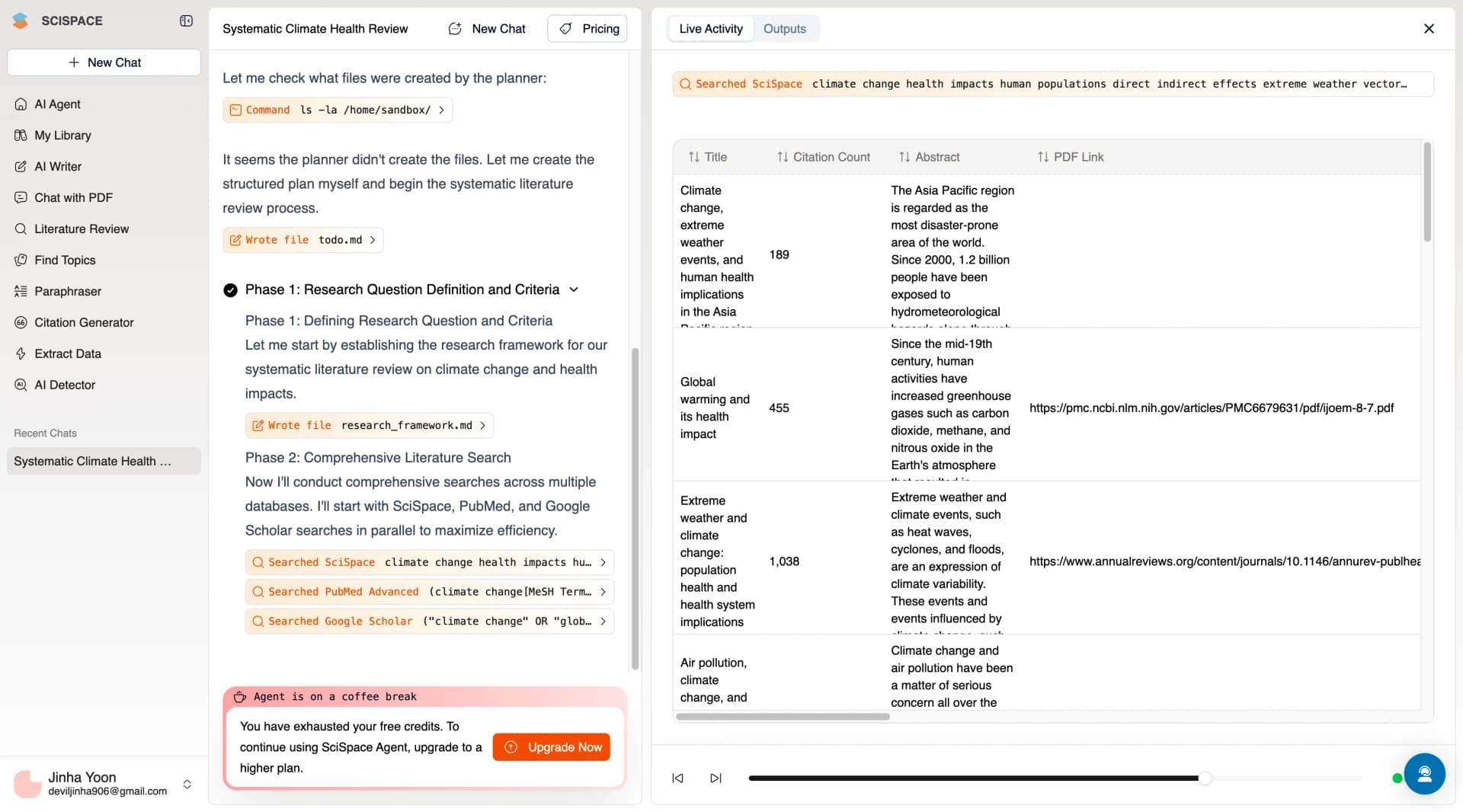Open AI Writer tool
The height and width of the screenshot is (812, 1463).
[x=104, y=166]
